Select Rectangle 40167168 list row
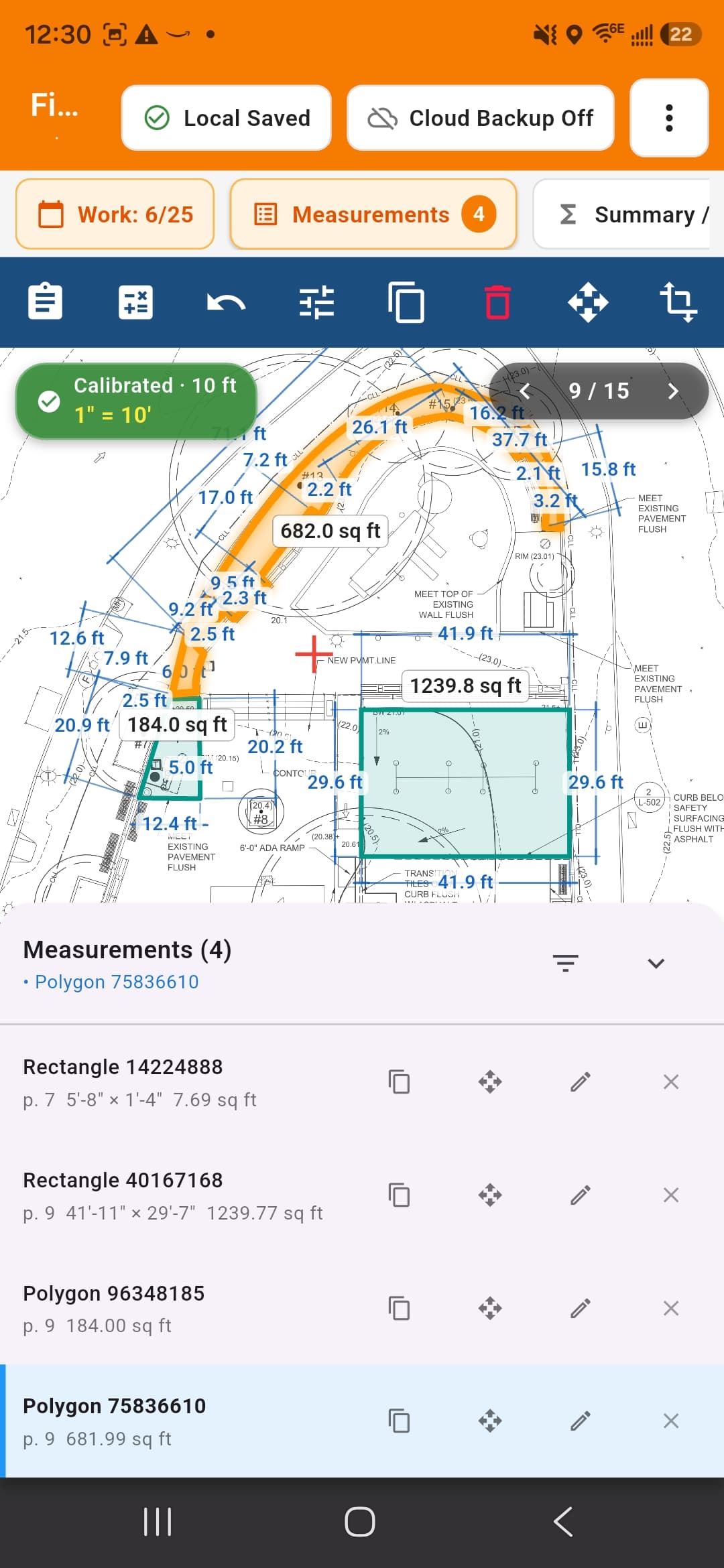 point(362,1195)
